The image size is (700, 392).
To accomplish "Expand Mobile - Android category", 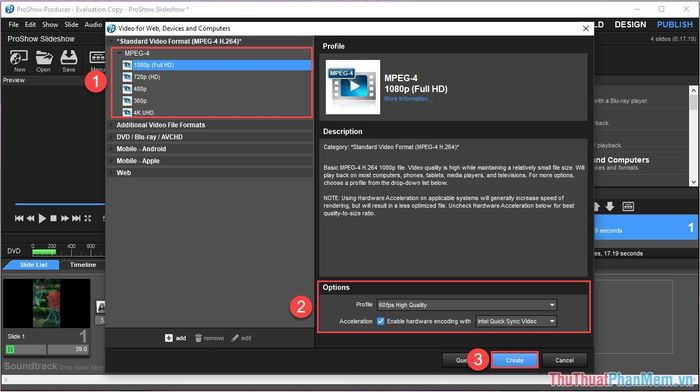I will click(112, 149).
